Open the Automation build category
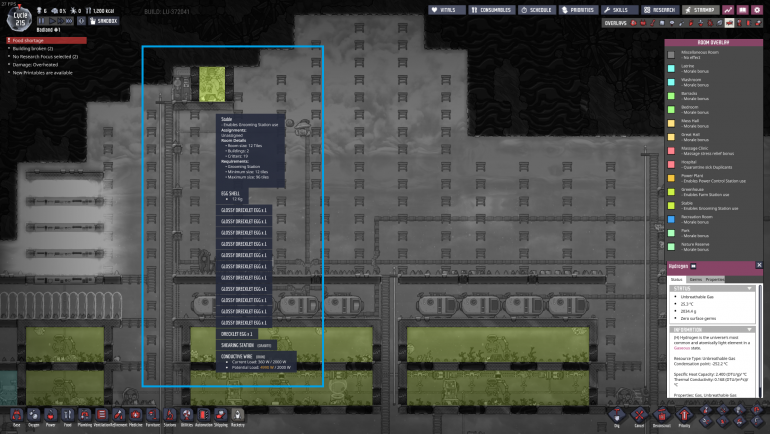The image size is (770, 434). 204,416
